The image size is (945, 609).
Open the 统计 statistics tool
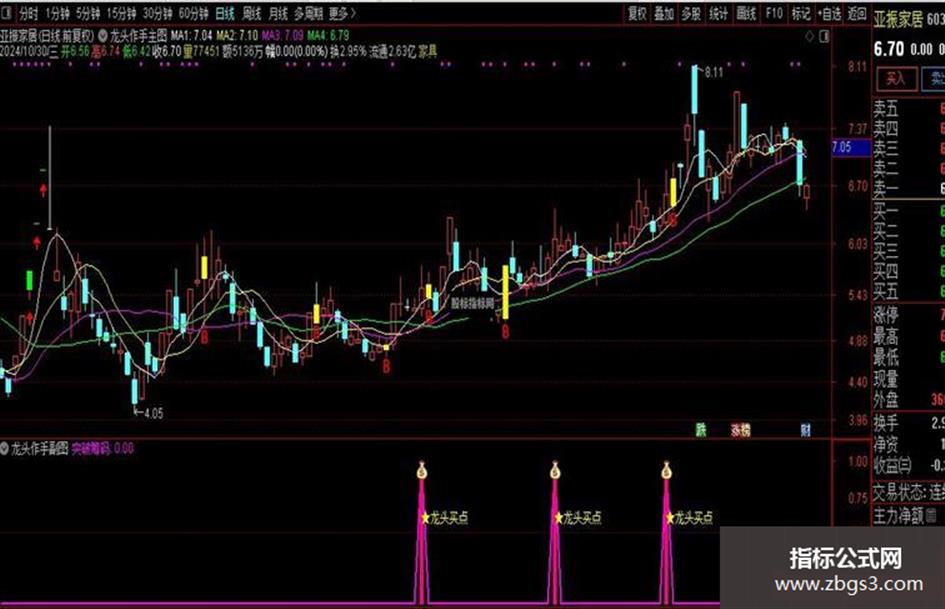pyautogui.click(x=718, y=13)
